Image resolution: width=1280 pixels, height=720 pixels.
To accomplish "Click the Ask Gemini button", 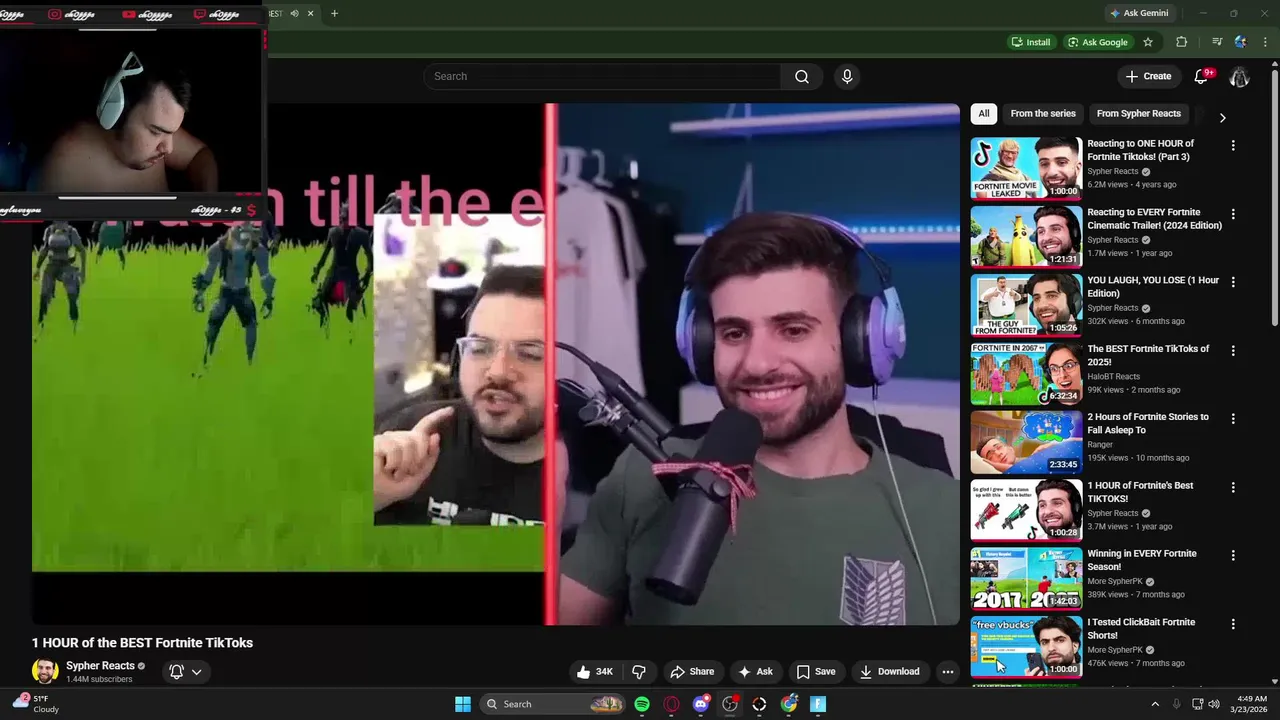I will coord(1139,13).
